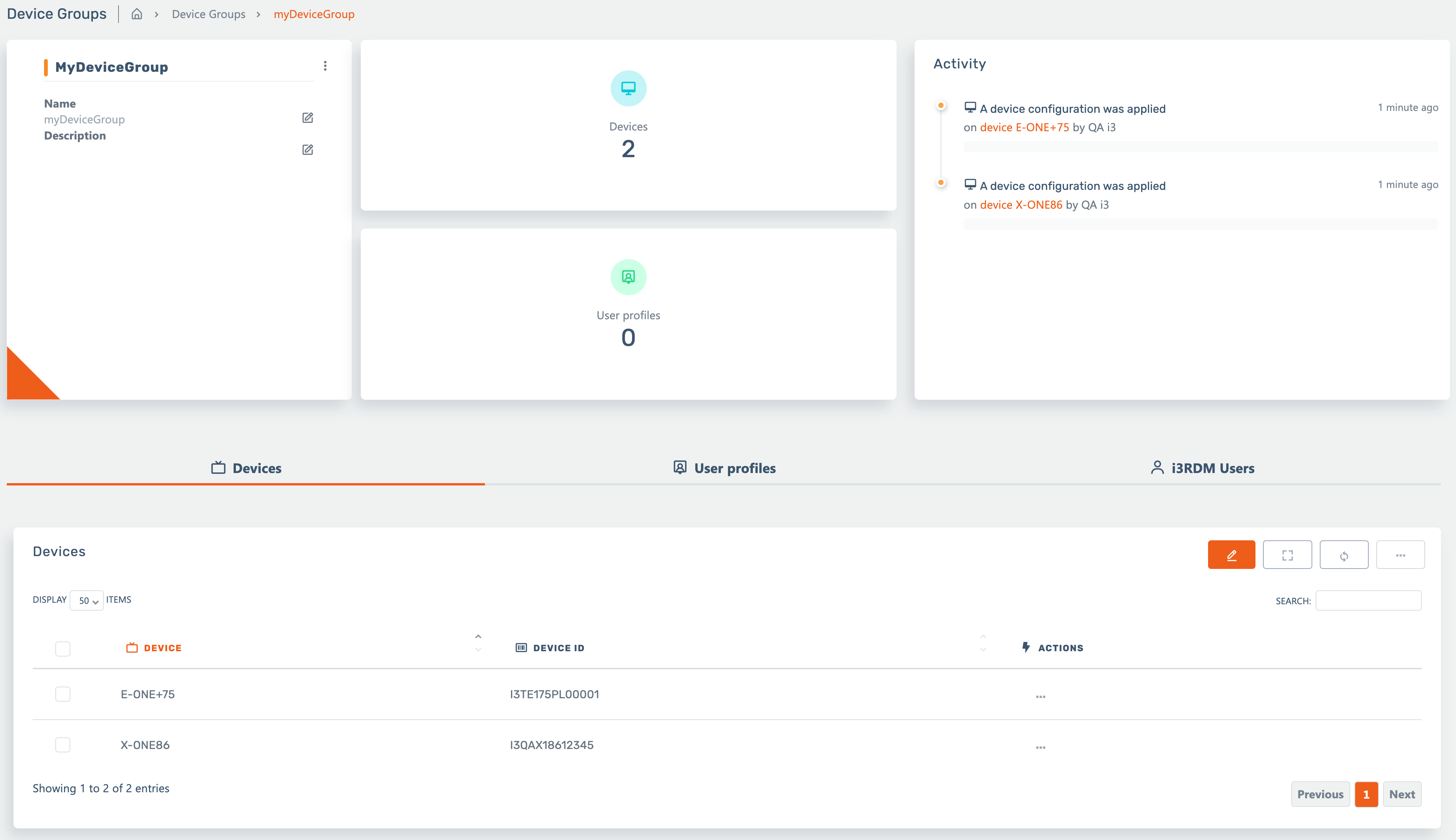This screenshot has height=840, width=1456.
Task: Click the orange pencil edit button
Action: 1231,555
